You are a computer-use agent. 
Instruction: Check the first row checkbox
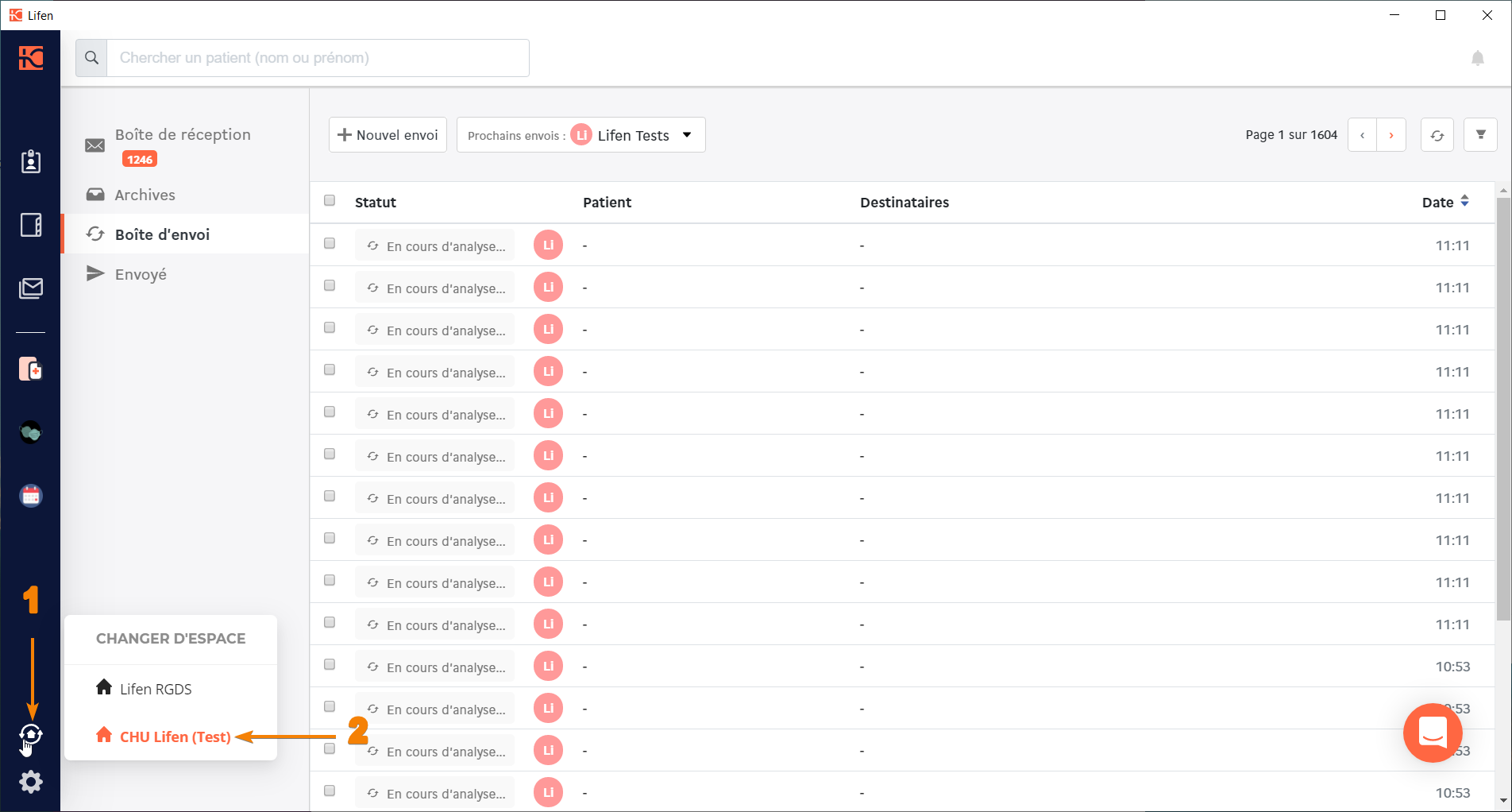click(x=330, y=244)
